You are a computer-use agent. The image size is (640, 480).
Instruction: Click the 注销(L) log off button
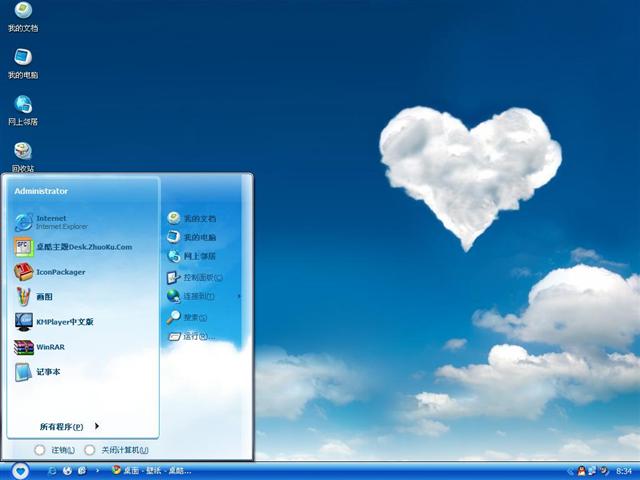click(x=55, y=450)
